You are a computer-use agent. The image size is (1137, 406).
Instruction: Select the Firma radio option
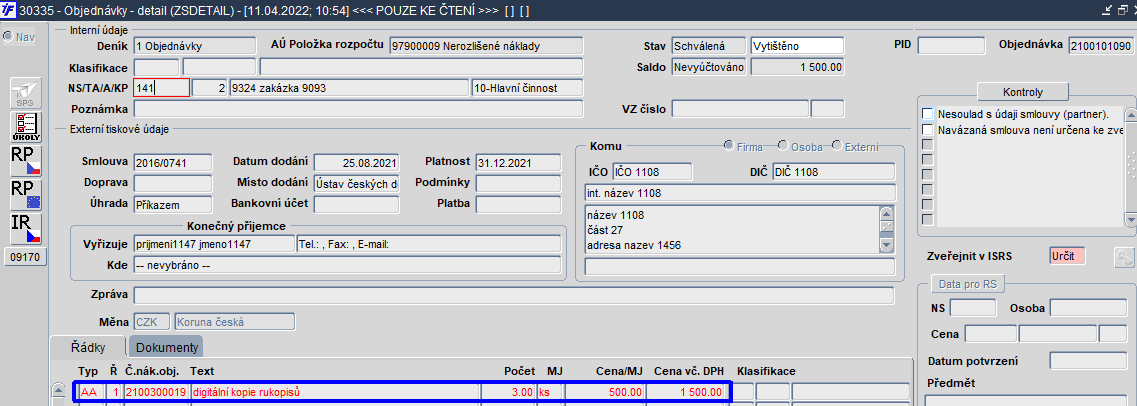pyautogui.click(x=729, y=146)
